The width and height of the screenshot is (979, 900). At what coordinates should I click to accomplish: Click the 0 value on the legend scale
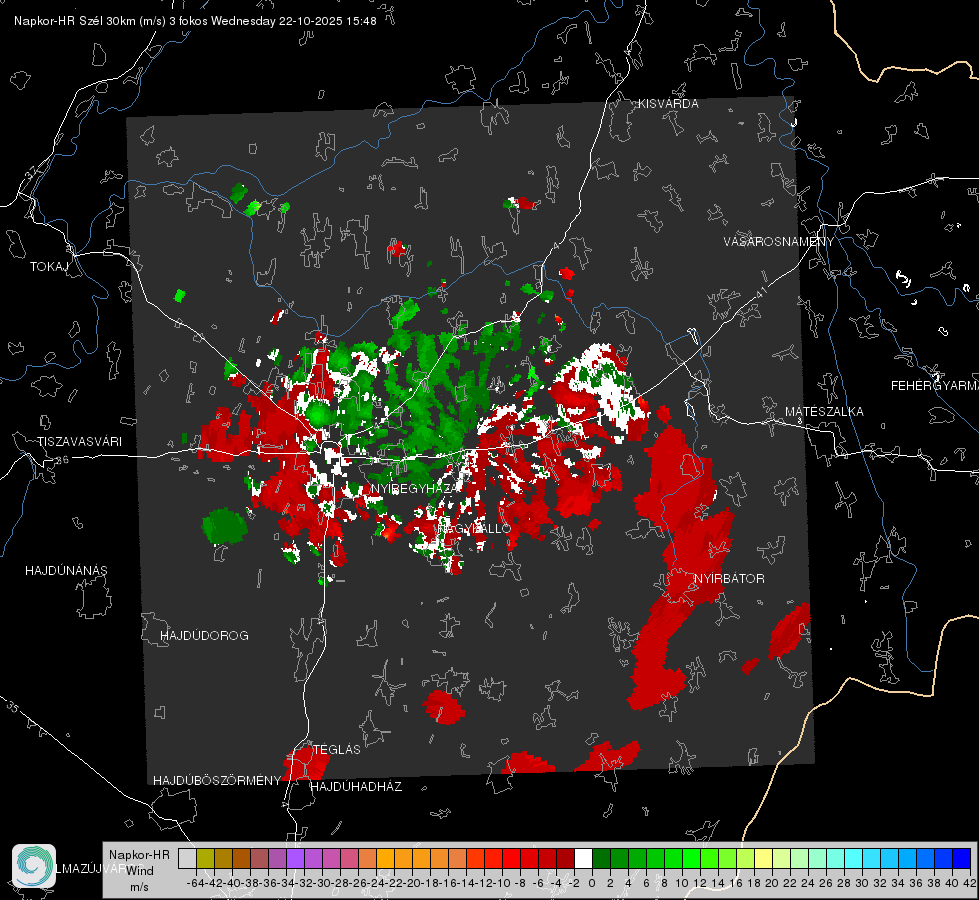point(592,883)
